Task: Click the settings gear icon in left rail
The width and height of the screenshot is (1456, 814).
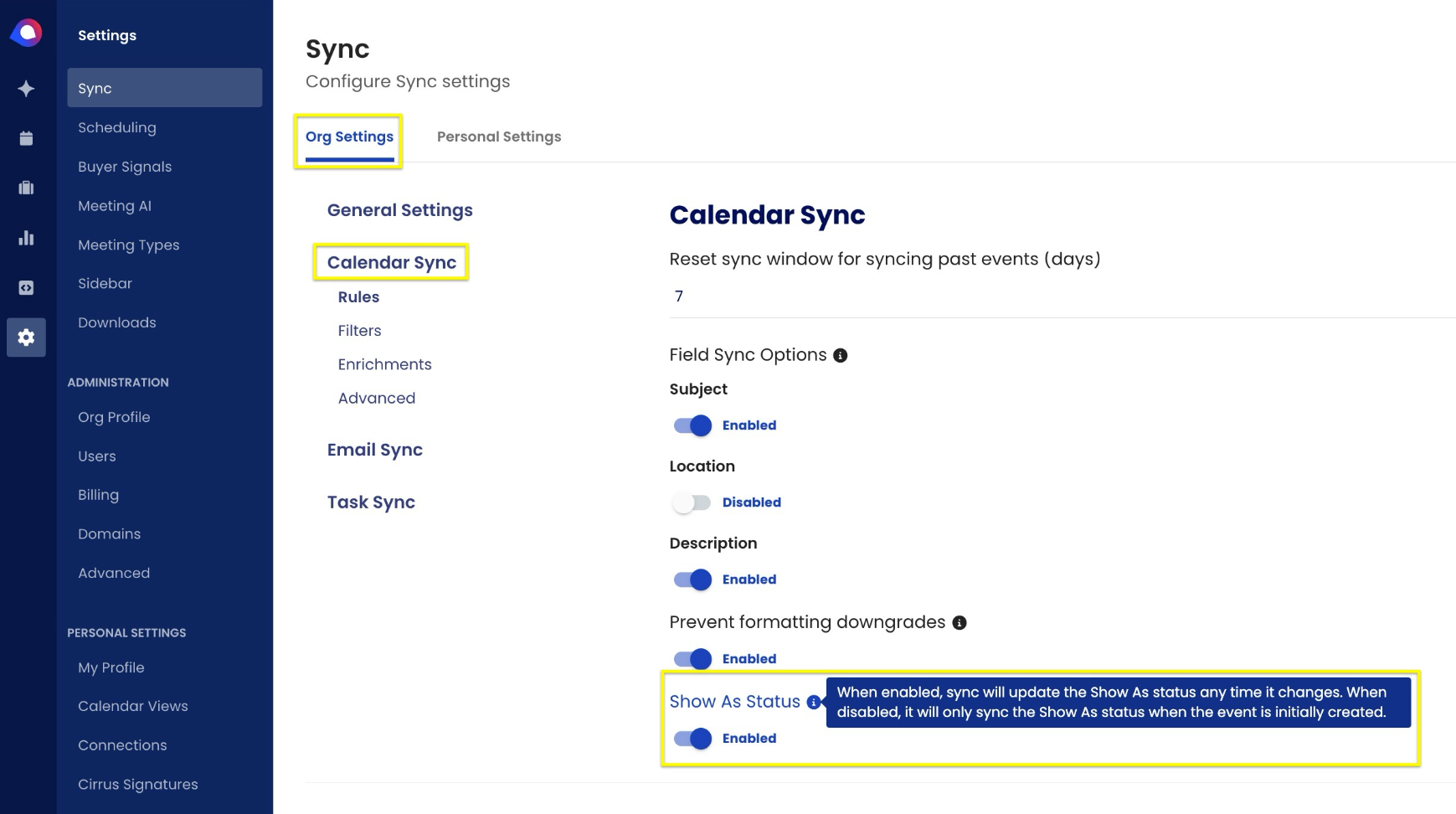Action: coord(27,337)
